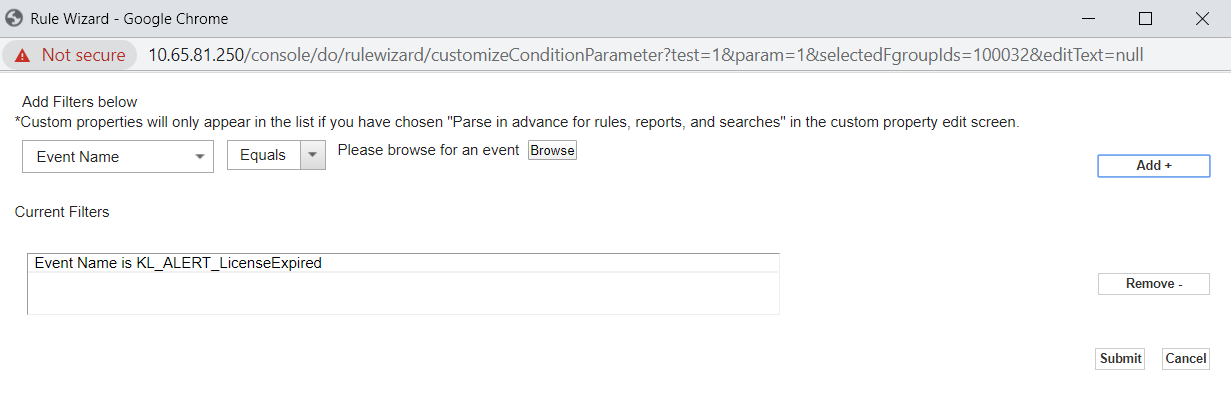This screenshot has width=1231, height=418.
Task: Cancel the filter dialog
Action: (1185, 359)
